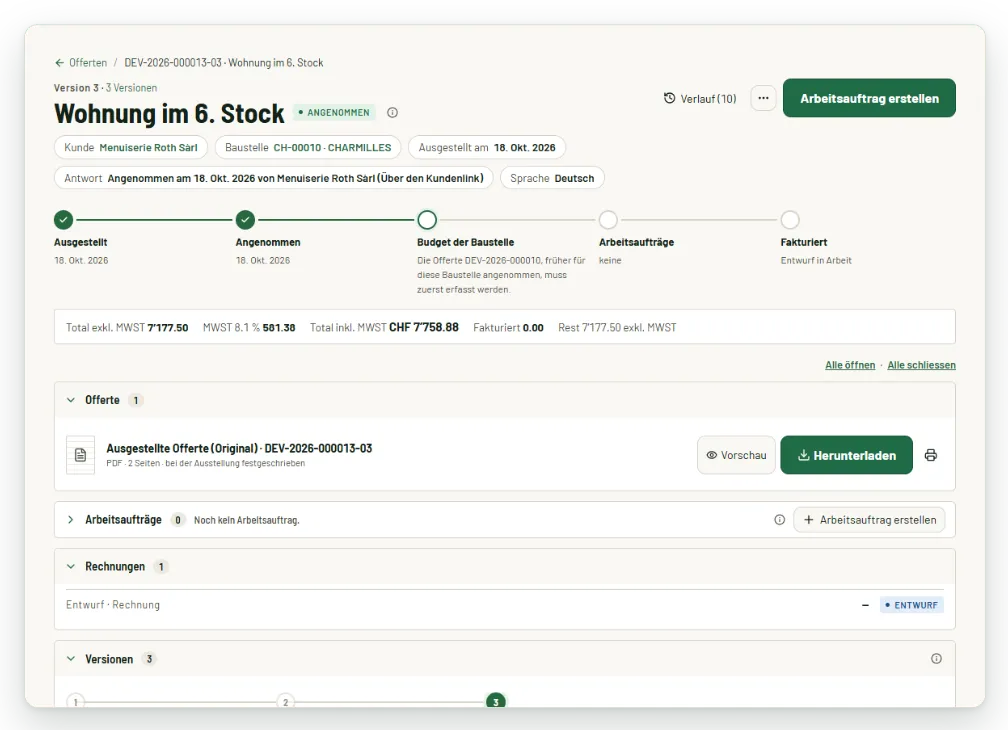Select the Arbeitsaufträge step circle
1008x730 pixels.
[608, 220]
